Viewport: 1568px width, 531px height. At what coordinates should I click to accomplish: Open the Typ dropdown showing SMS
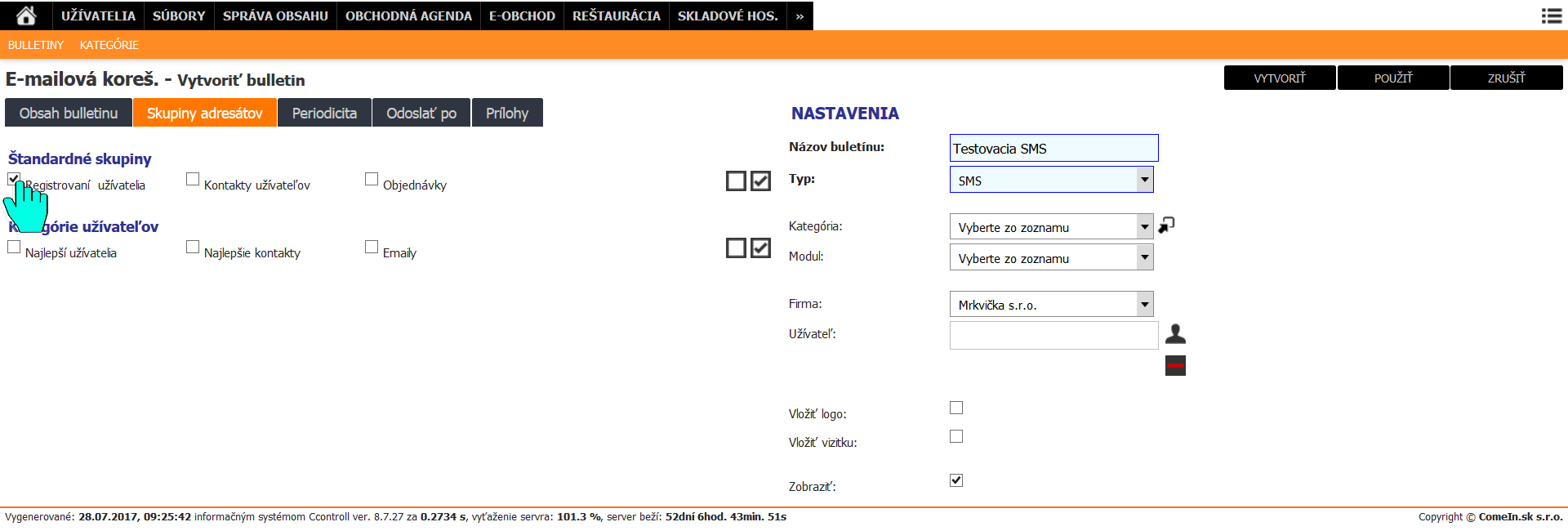click(x=1051, y=180)
